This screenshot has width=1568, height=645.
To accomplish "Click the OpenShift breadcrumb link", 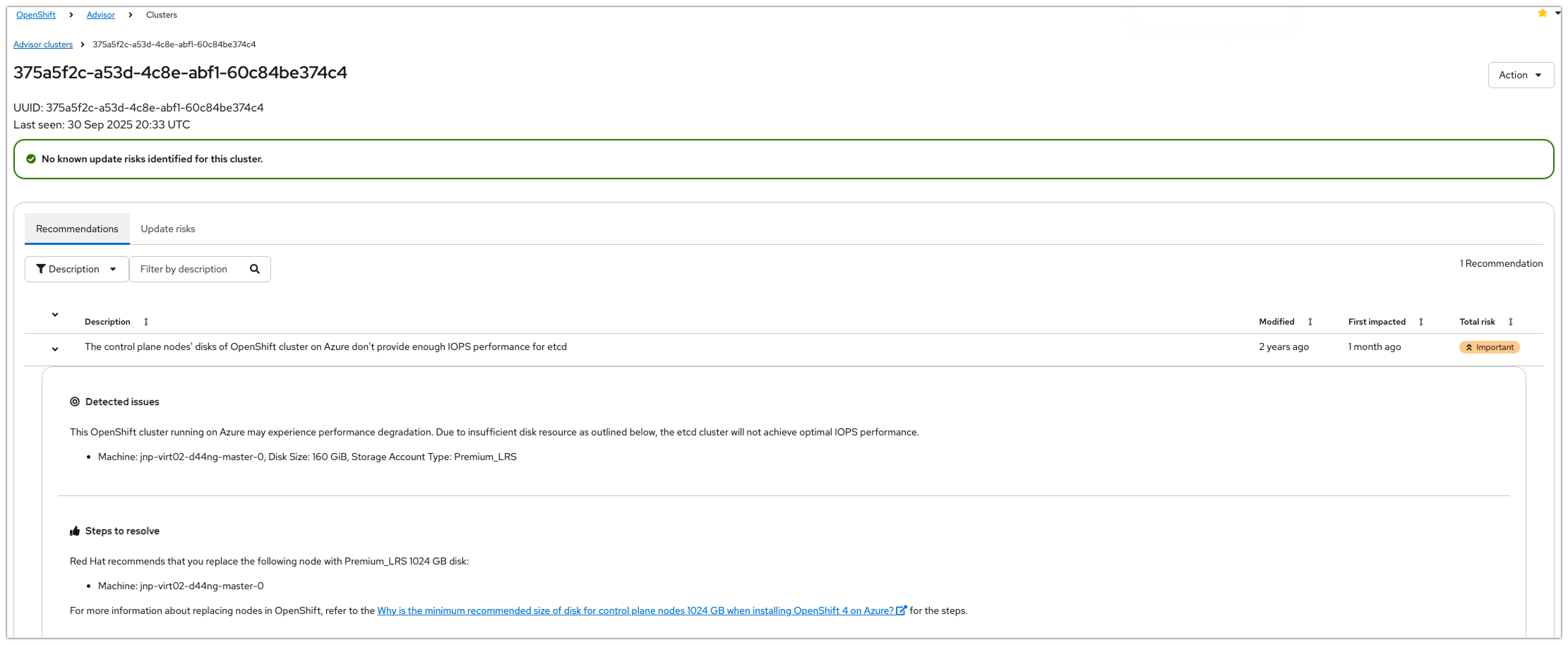I will click(35, 14).
